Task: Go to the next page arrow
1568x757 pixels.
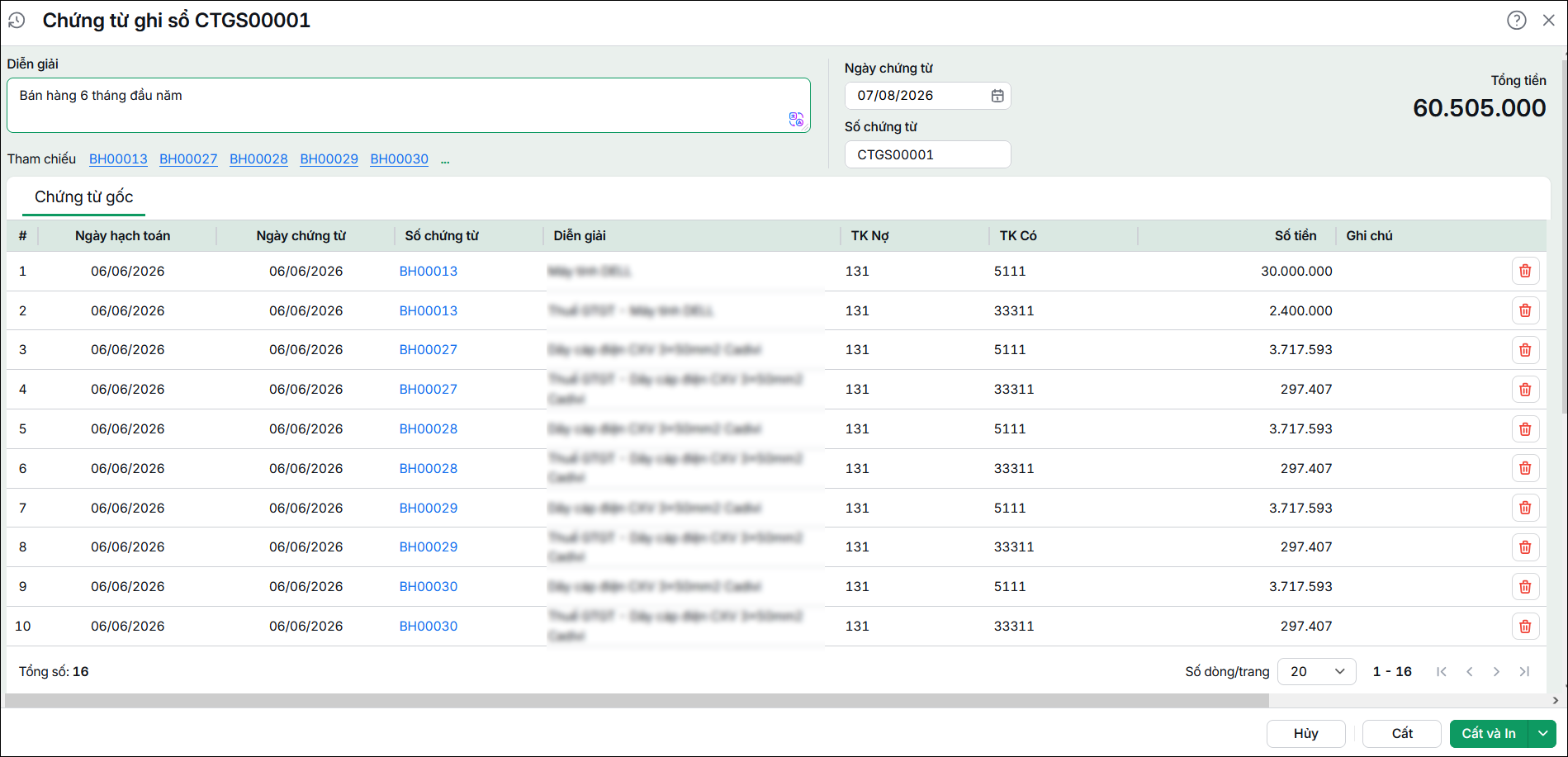Action: [1496, 672]
